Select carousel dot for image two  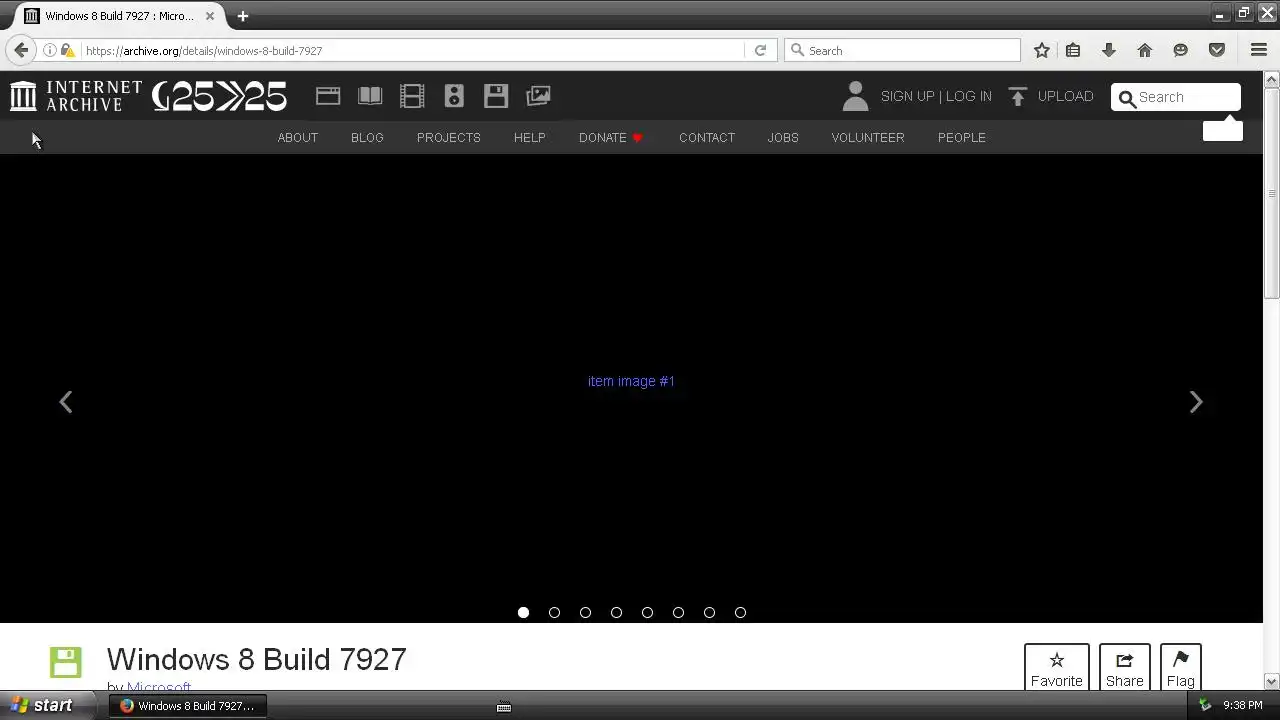[554, 612]
